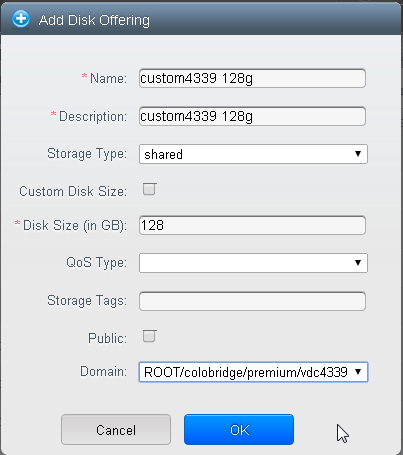
Task: Click the Storage Type label
Action: [87, 154]
